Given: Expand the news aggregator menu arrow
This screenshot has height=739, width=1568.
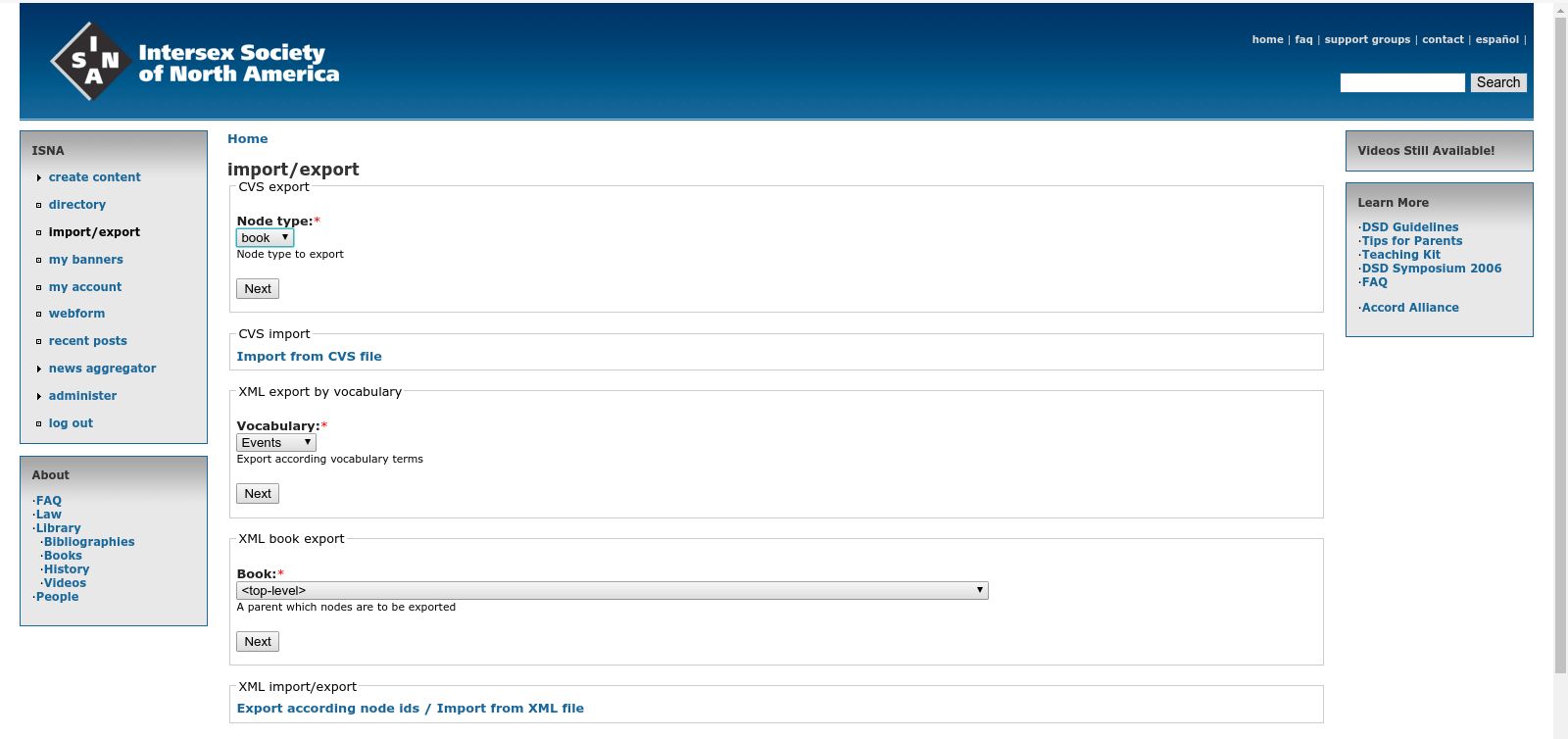Looking at the screenshot, I should coord(38,369).
